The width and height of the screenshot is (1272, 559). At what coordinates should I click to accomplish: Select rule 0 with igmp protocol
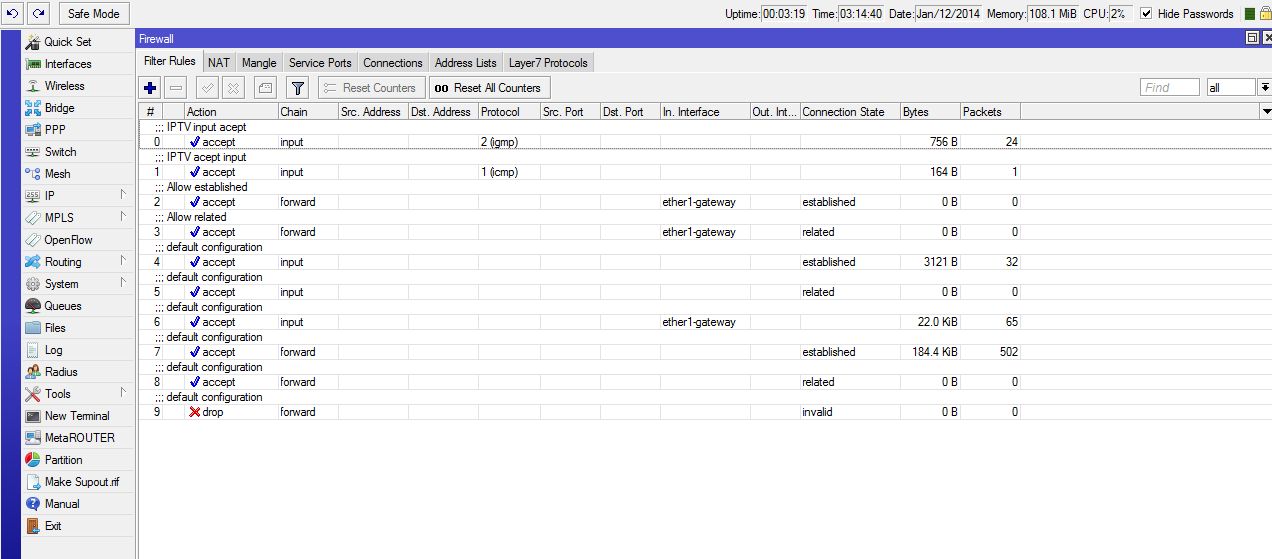(580, 142)
